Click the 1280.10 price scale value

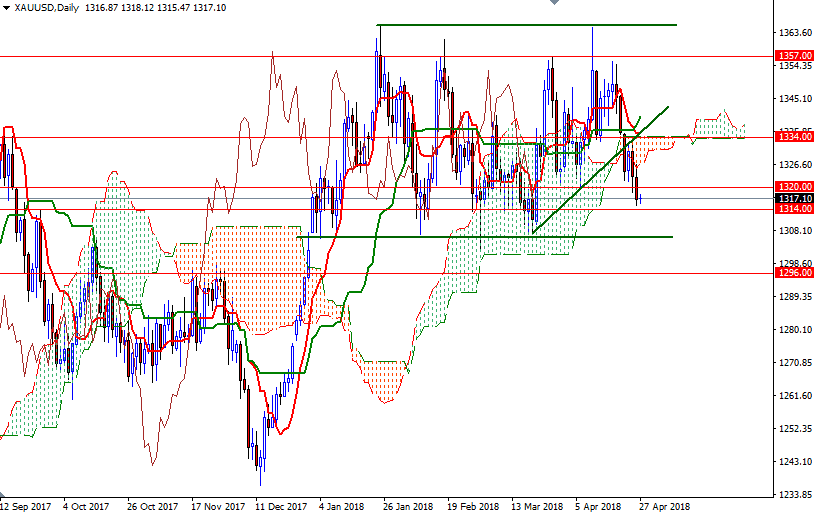click(795, 330)
